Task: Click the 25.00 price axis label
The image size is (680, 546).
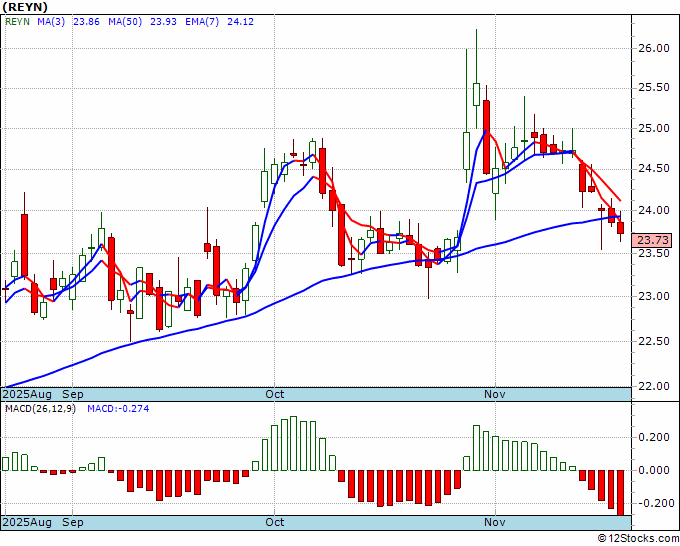Action: [654, 128]
